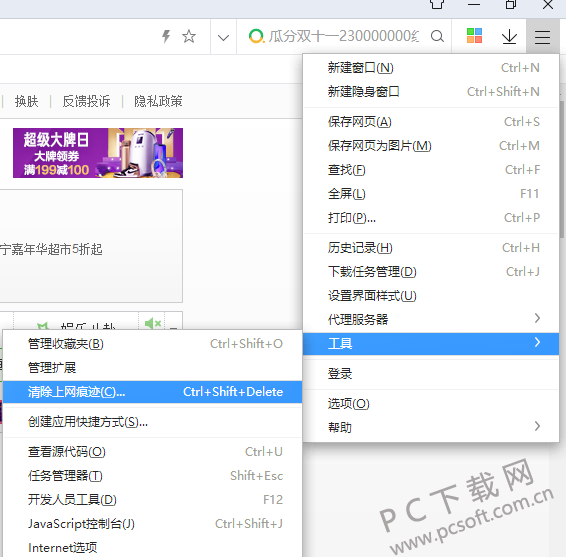Select 全屏(L) menu entry
Screen dimensions: 566x557
click(431, 194)
